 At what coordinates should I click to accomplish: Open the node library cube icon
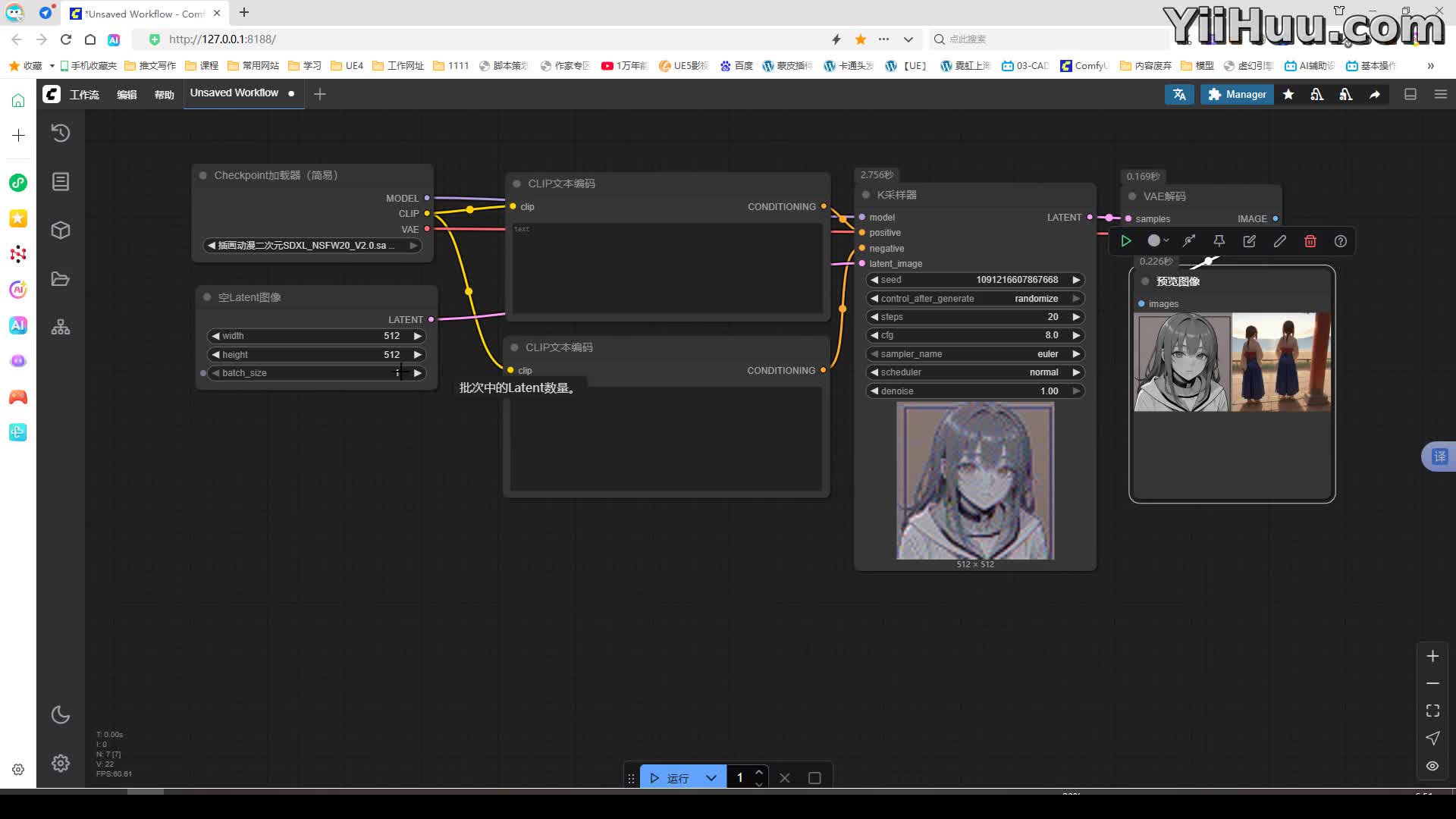pyautogui.click(x=61, y=231)
